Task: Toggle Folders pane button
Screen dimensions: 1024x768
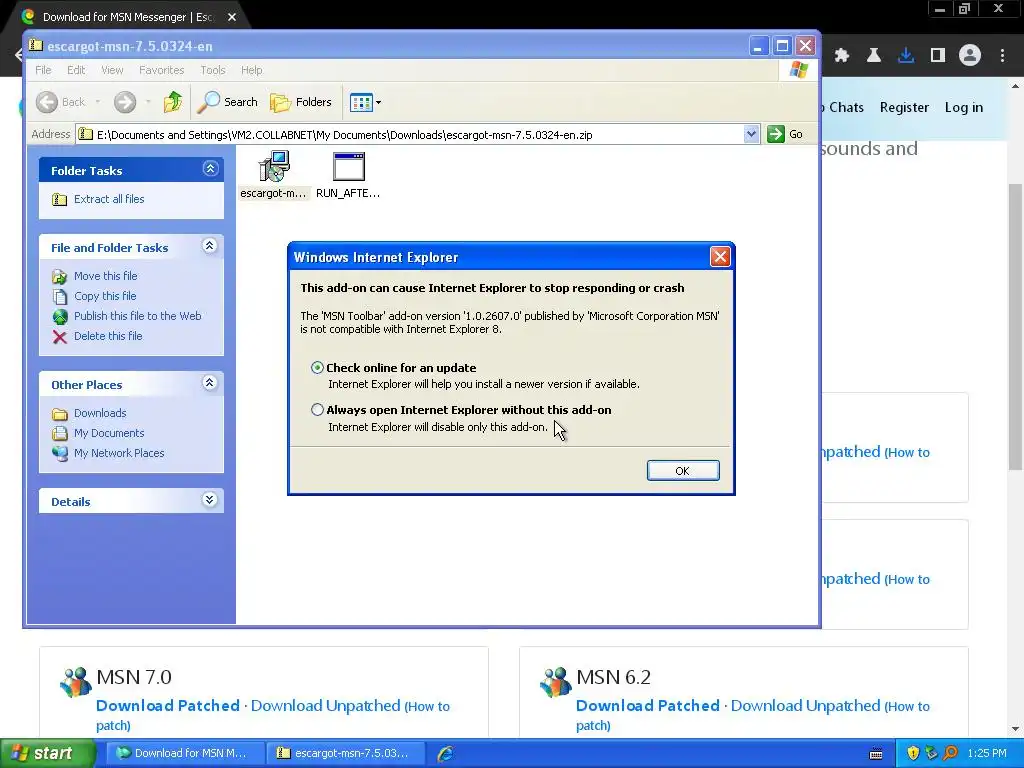Action: coord(301,102)
